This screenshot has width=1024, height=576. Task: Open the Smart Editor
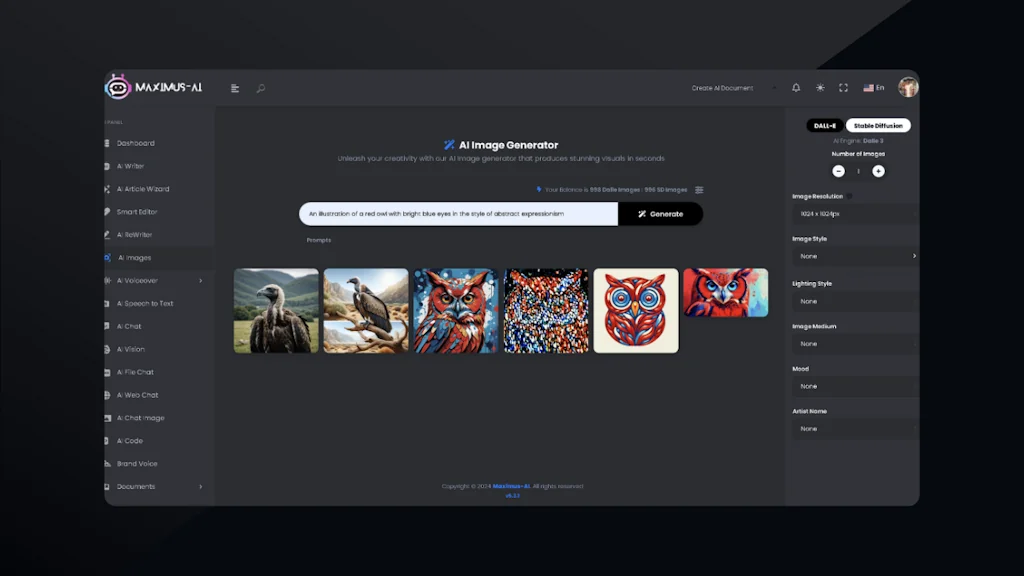click(142, 212)
